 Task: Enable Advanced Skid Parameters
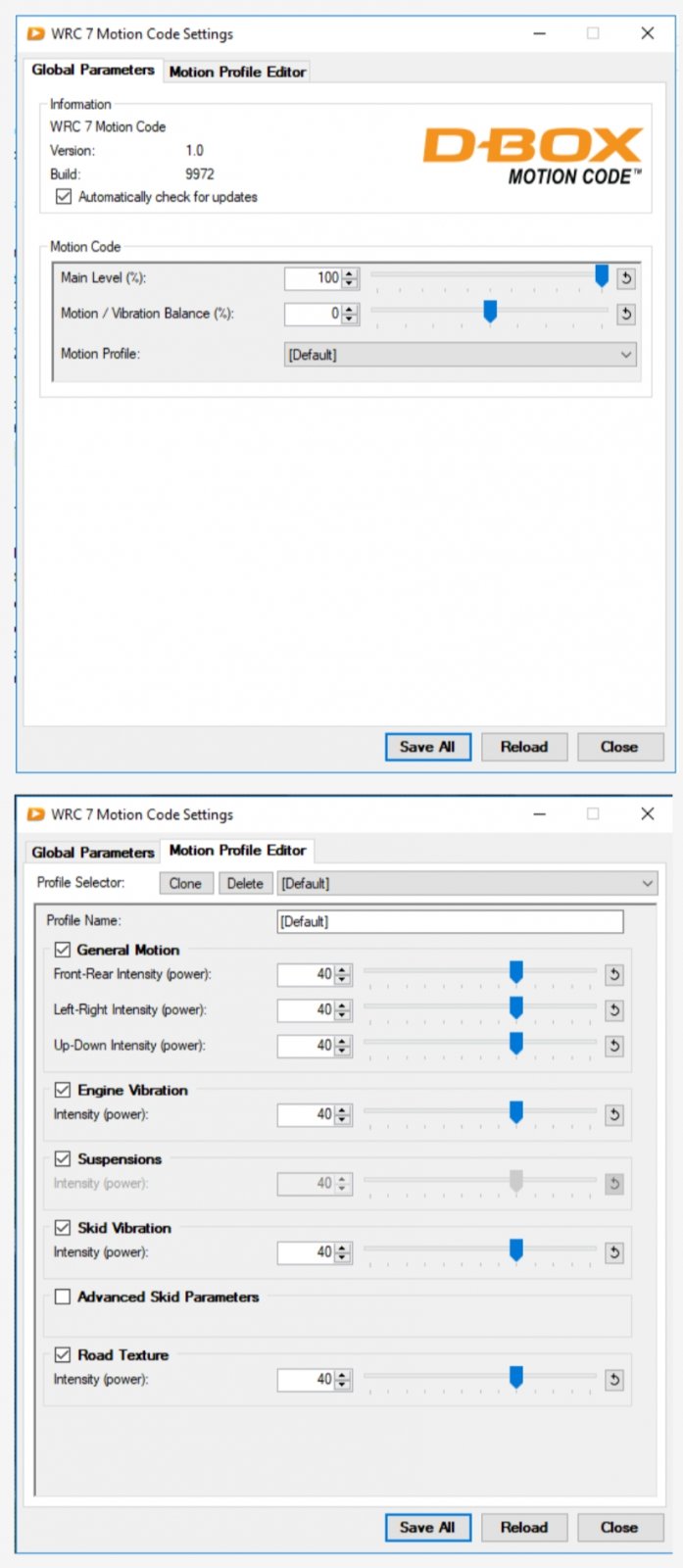point(63,1297)
